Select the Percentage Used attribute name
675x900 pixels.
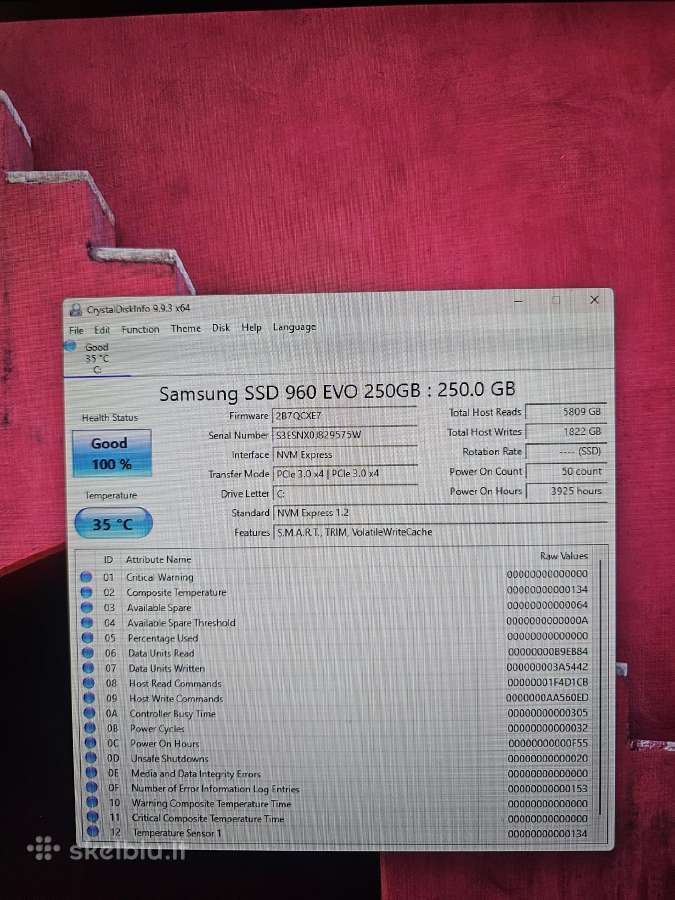[x=162, y=638]
